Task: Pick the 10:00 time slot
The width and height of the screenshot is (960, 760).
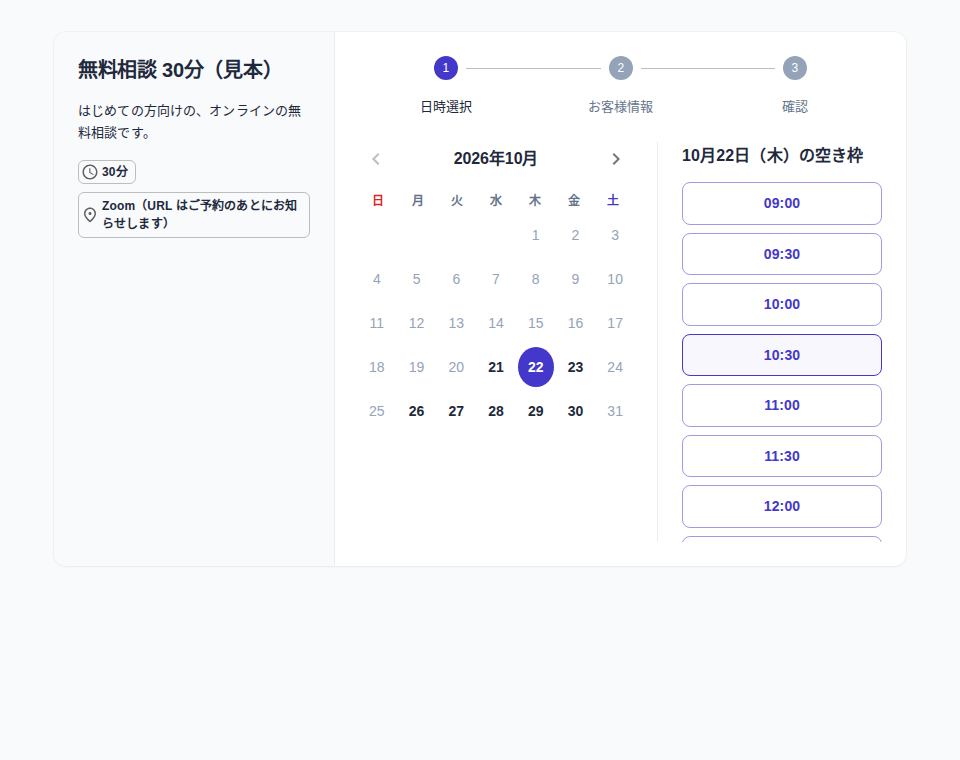Action: click(782, 304)
